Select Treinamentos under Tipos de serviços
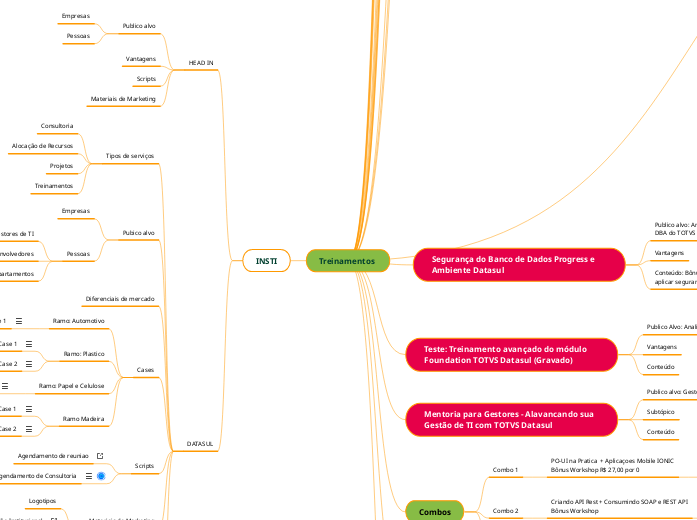The width and height of the screenshot is (697, 520). click(54, 186)
